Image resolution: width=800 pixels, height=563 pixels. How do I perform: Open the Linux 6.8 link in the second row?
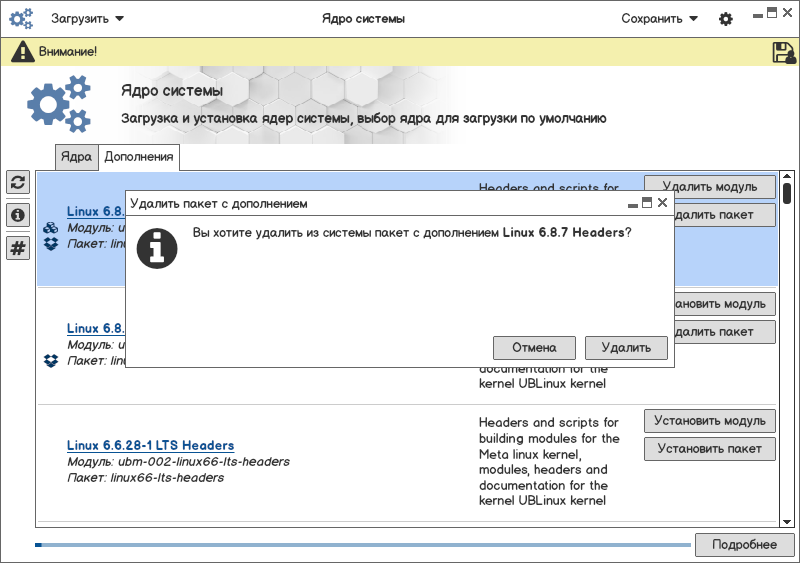[x=96, y=328]
